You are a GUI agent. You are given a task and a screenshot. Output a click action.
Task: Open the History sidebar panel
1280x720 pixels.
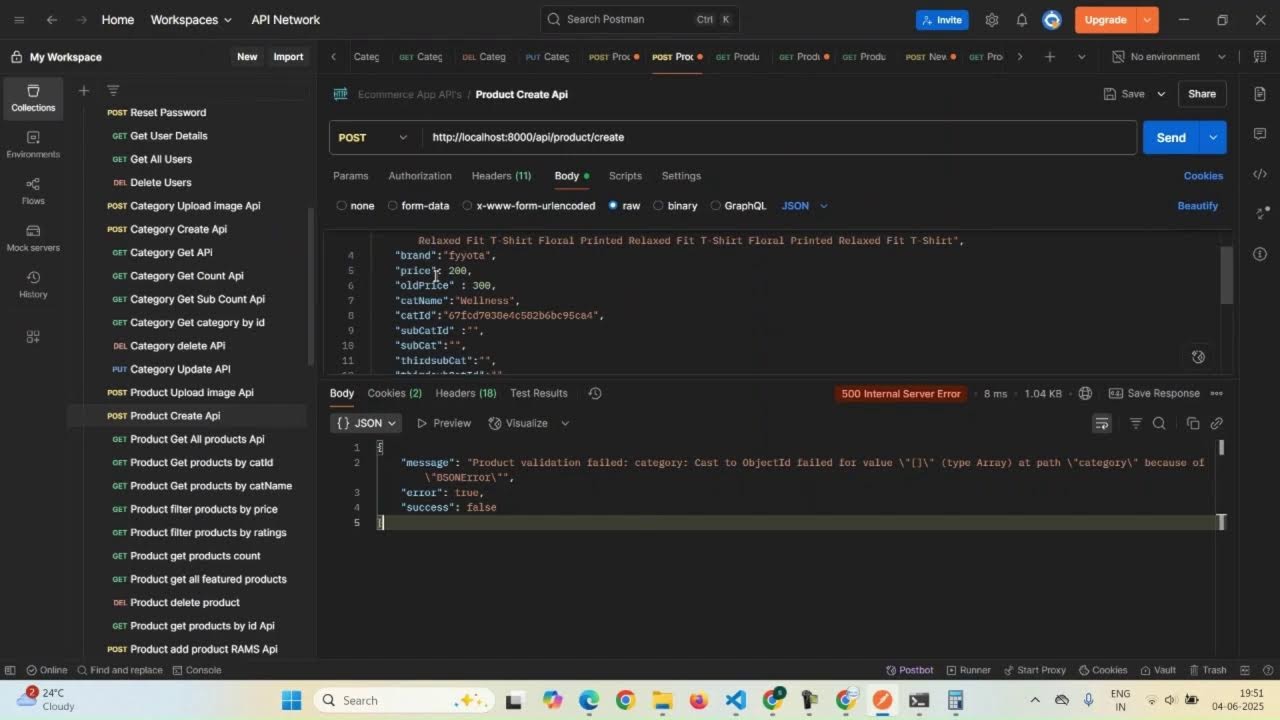point(33,285)
